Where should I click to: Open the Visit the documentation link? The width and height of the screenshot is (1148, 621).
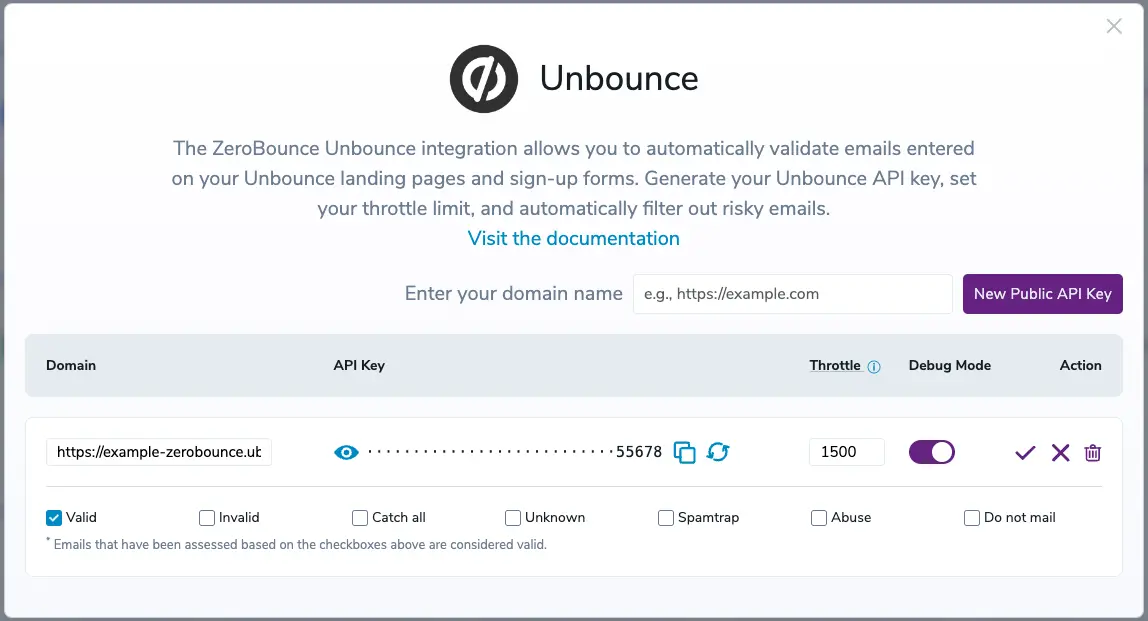click(574, 239)
